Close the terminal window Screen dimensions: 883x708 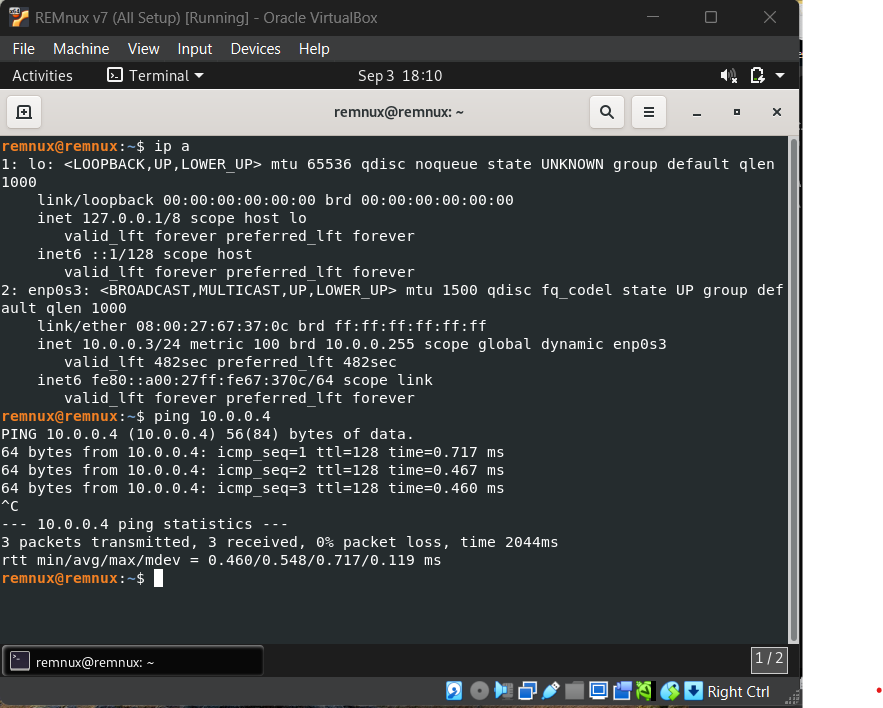pyautogui.click(x=777, y=112)
